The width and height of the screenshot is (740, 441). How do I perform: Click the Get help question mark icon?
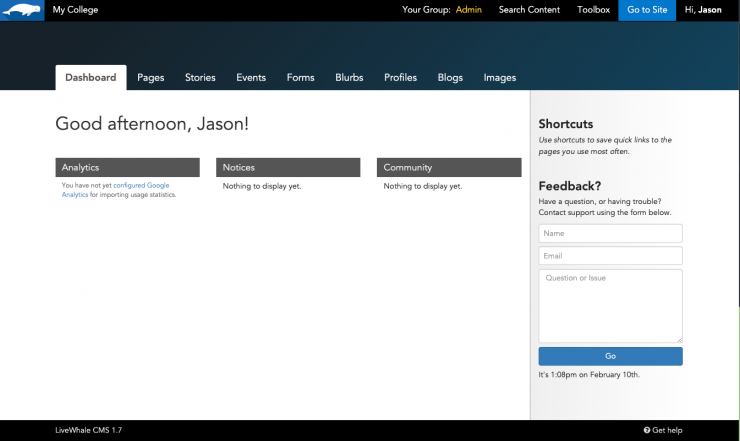tap(647, 430)
